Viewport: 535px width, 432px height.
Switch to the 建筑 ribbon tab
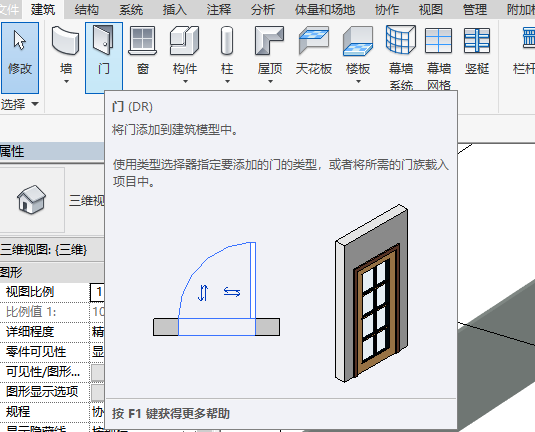pyautogui.click(x=43, y=9)
